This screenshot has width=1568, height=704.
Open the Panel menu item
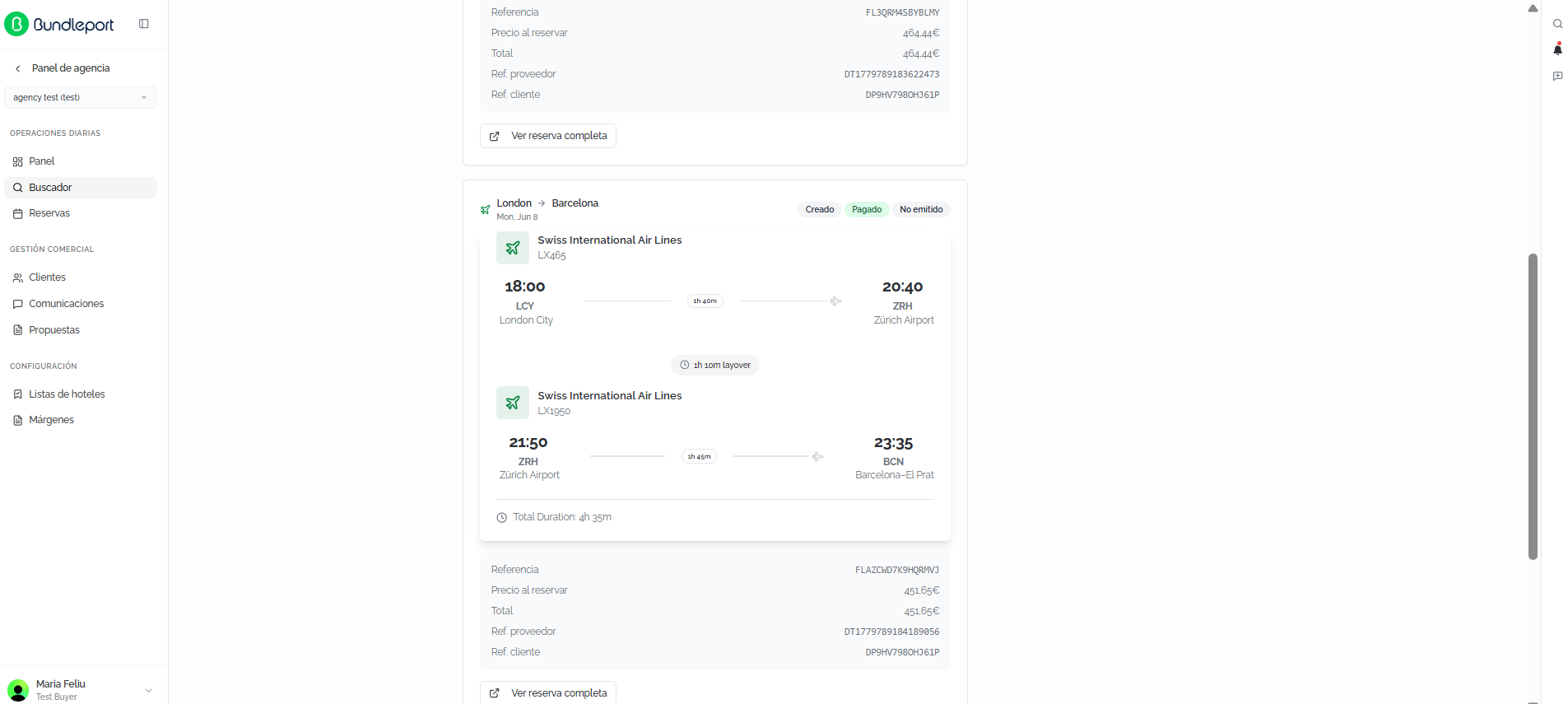(x=81, y=161)
